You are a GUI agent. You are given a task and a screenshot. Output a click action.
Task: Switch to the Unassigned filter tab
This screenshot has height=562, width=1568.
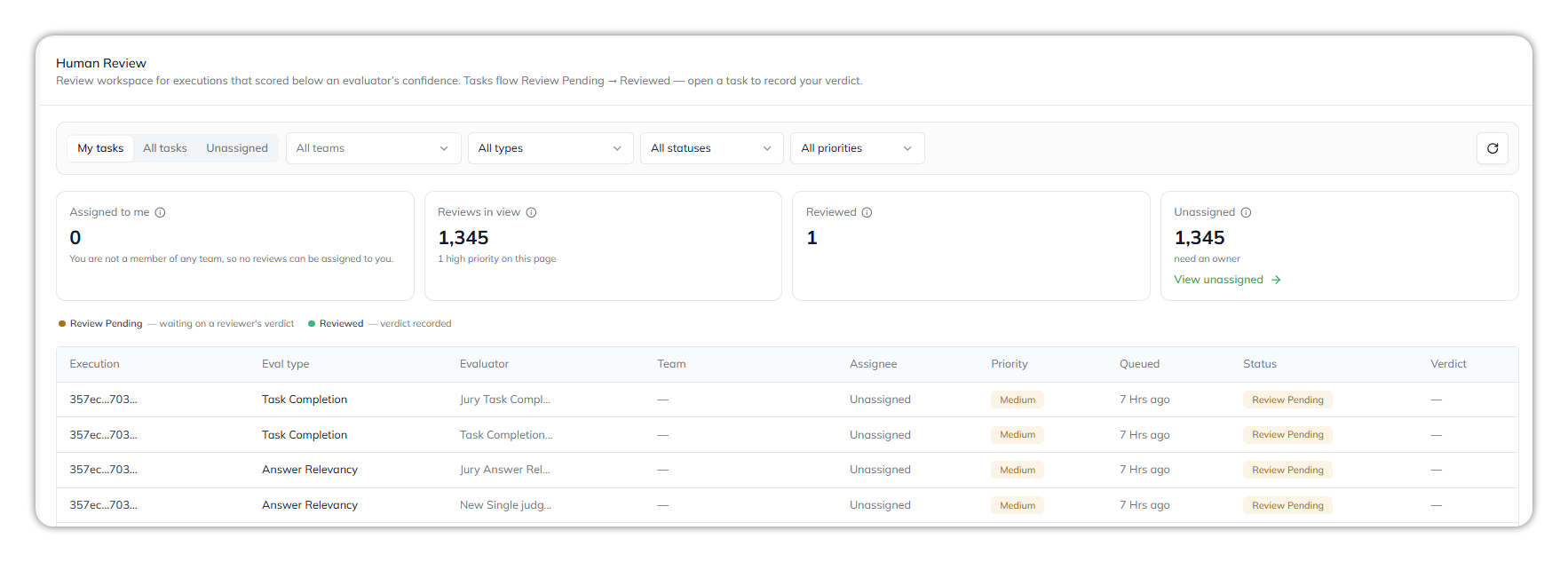(237, 148)
